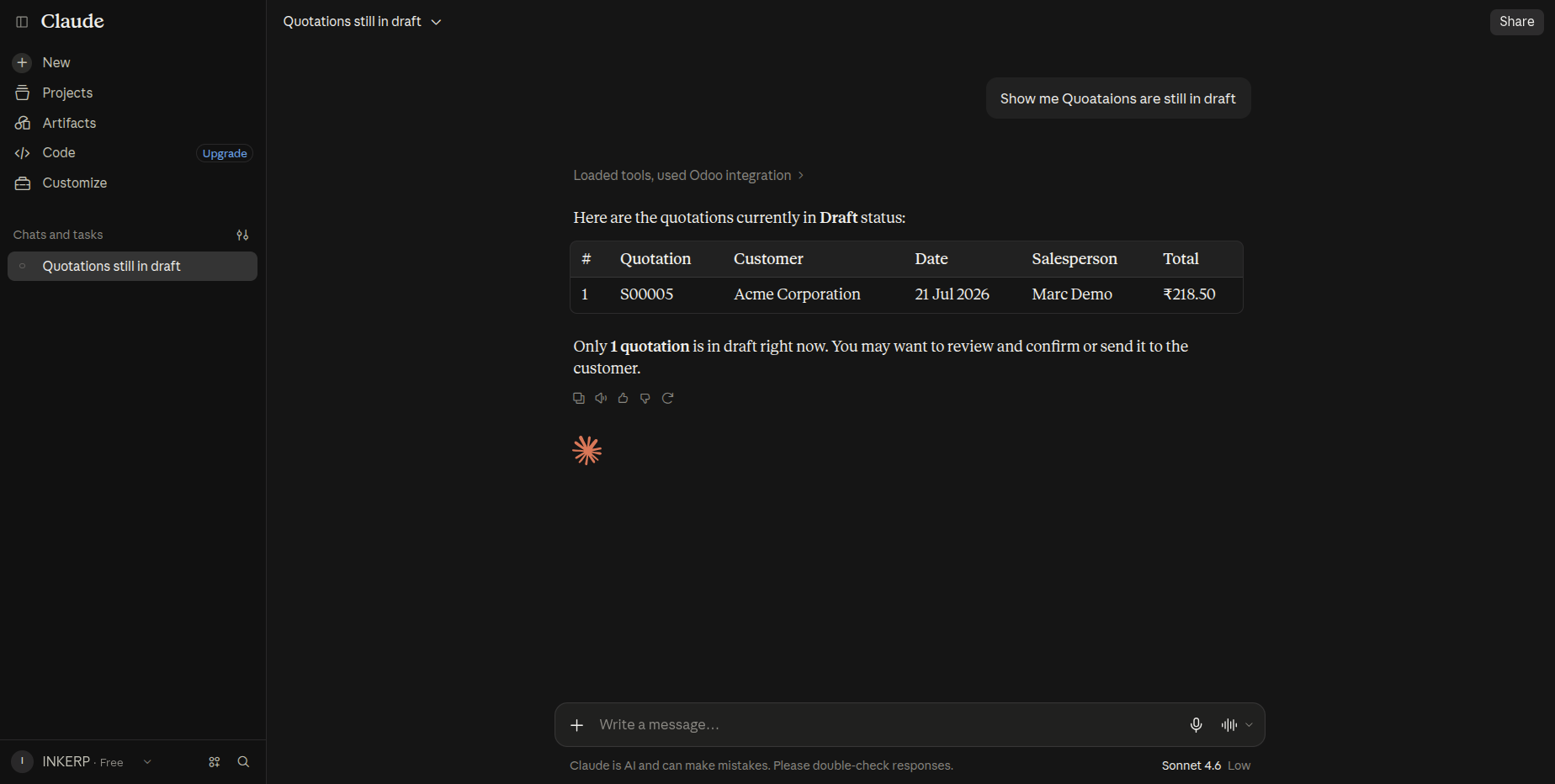Open the chats filter icon beside Chats and tasks

242,235
